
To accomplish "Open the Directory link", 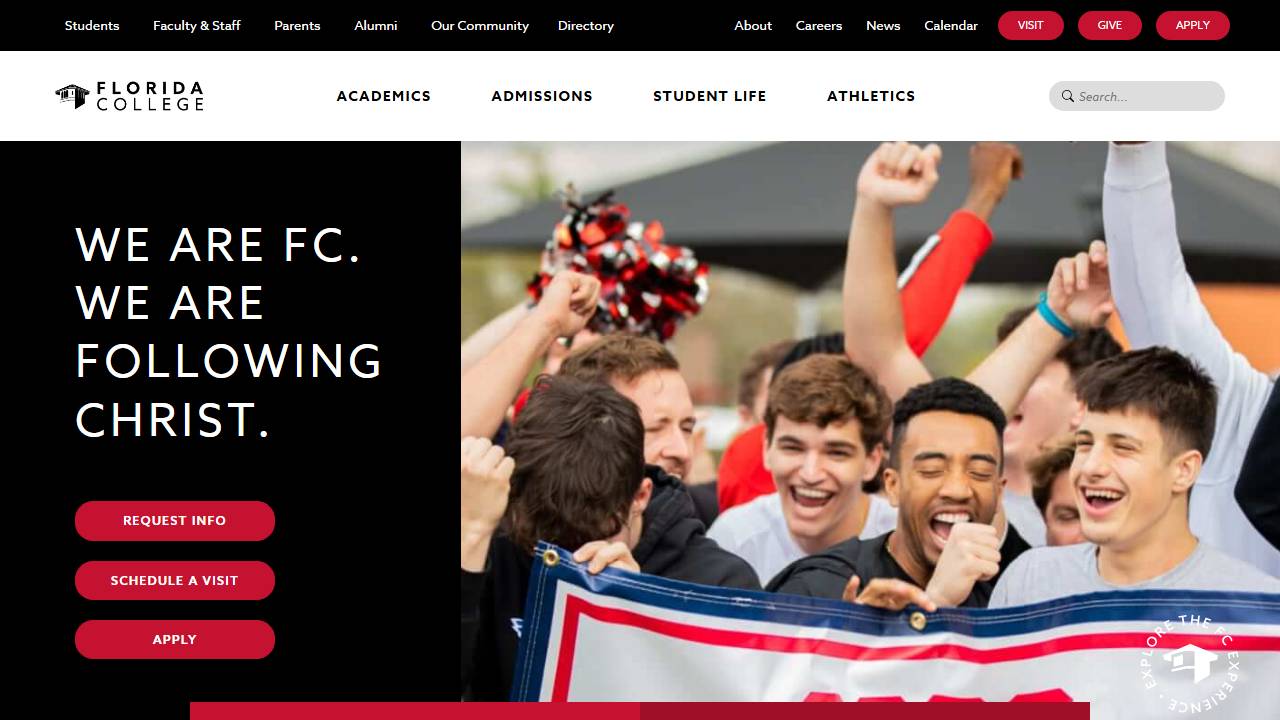I will [x=586, y=26].
